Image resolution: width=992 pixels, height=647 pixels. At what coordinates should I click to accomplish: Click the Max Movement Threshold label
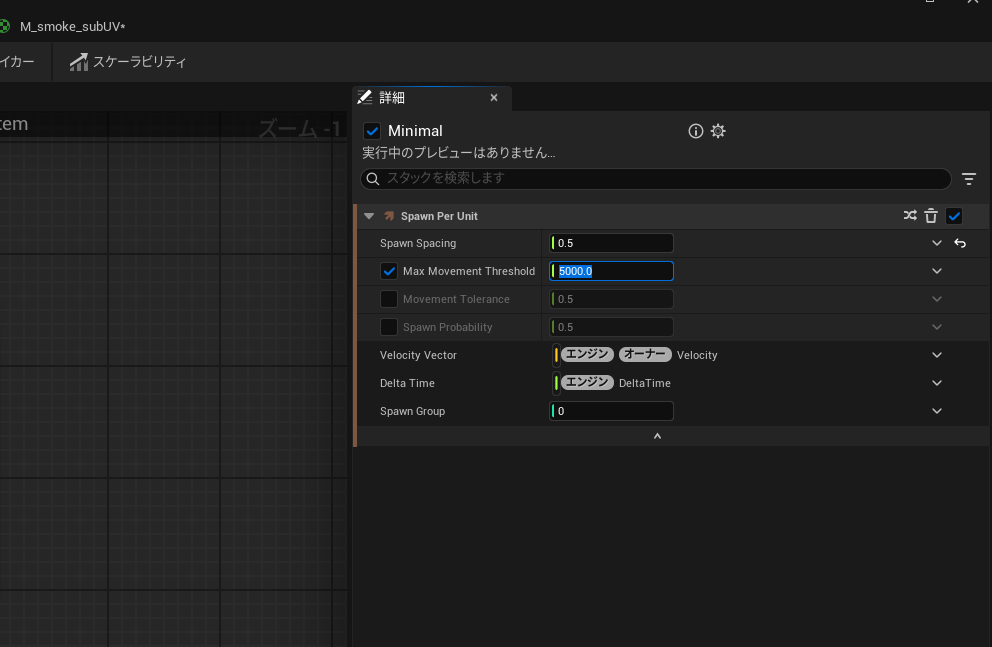[x=469, y=271]
